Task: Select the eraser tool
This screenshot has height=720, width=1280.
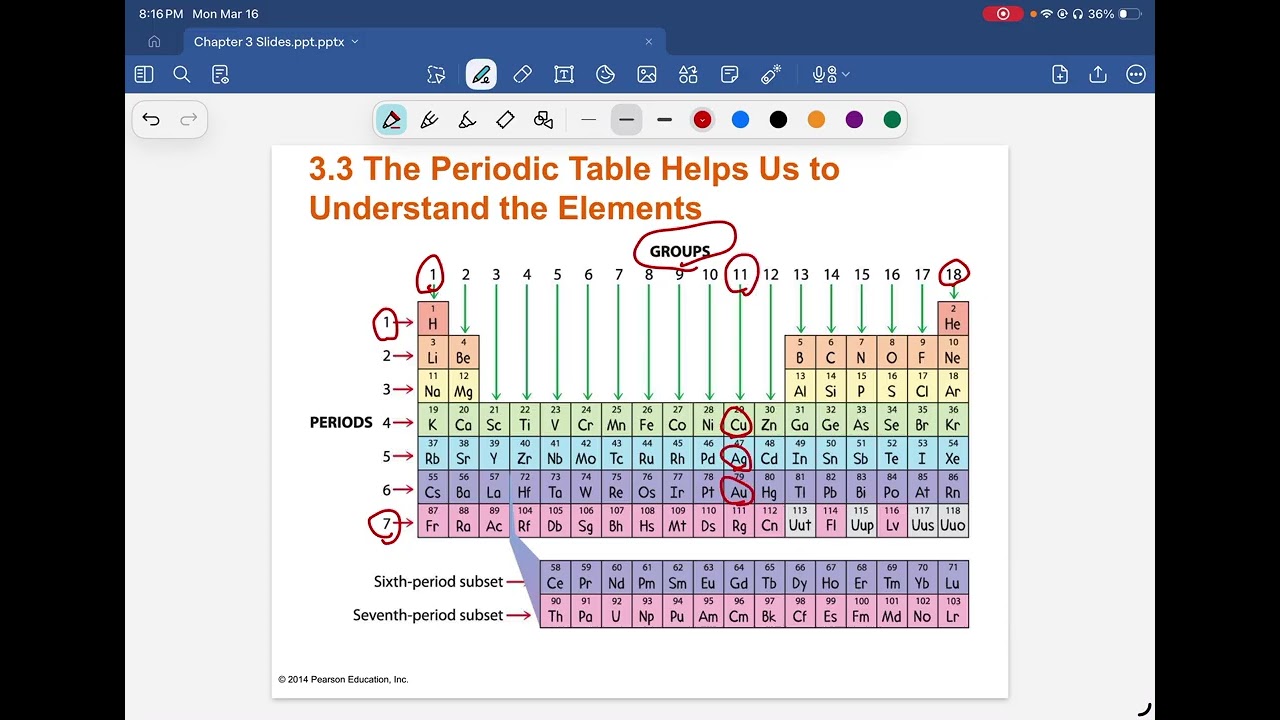Action: click(522, 74)
